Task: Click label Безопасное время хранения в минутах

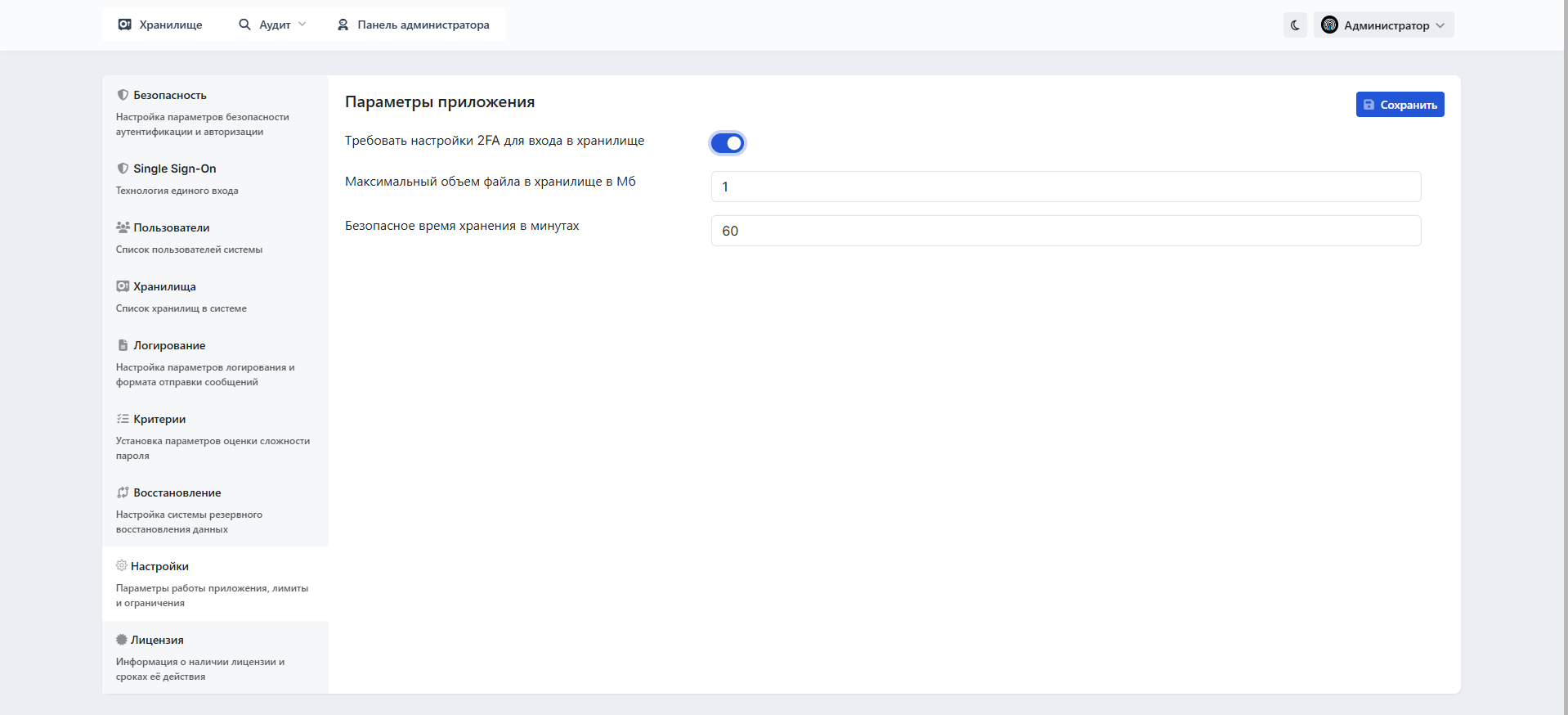Action: click(x=462, y=226)
